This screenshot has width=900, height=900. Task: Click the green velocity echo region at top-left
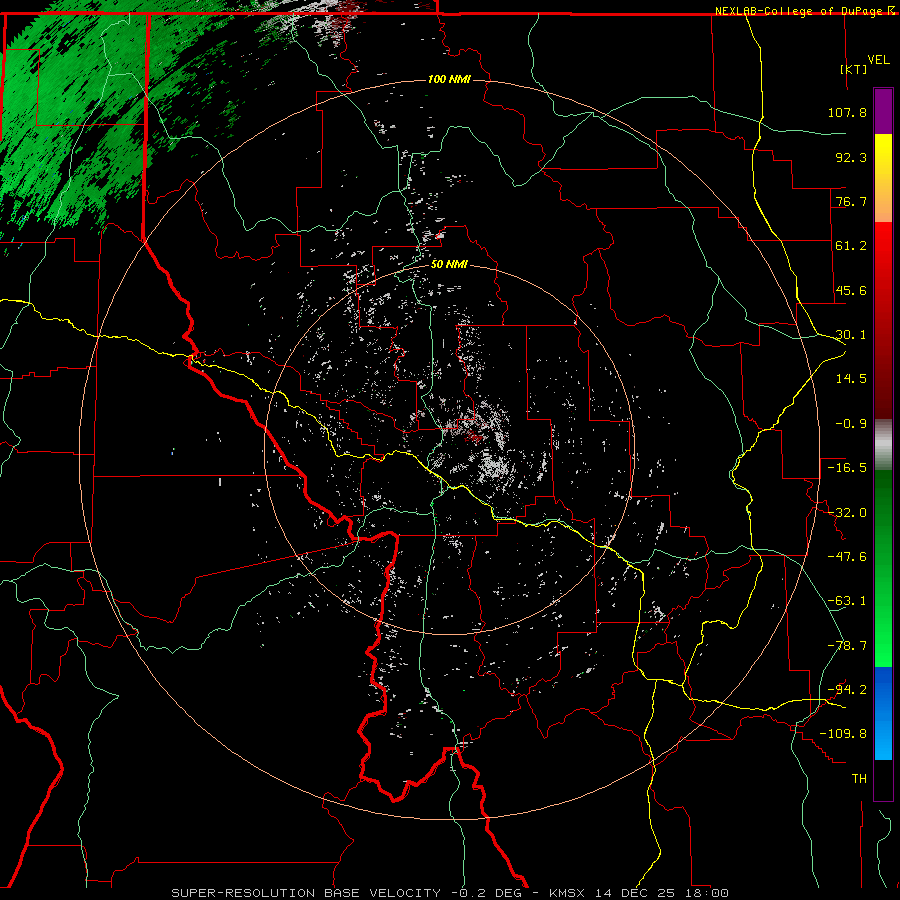(x=75, y=115)
